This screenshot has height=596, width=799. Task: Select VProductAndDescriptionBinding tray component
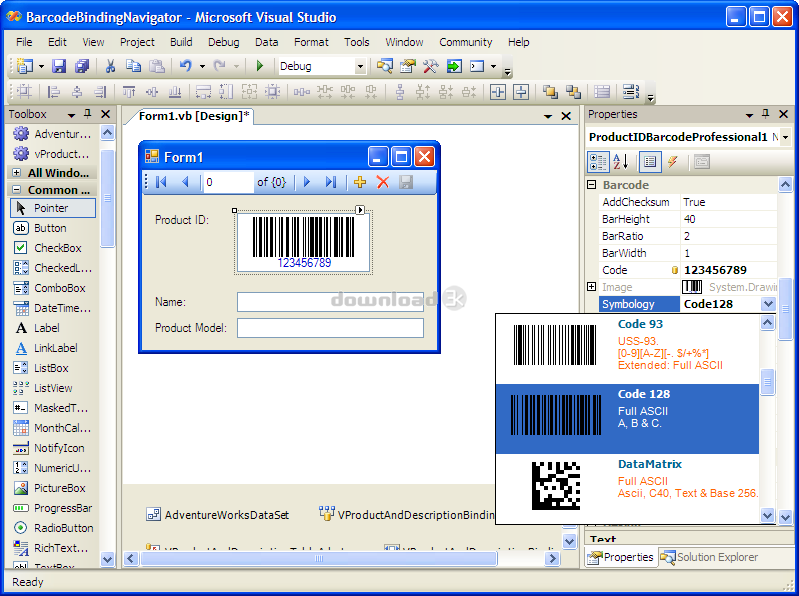(407, 514)
